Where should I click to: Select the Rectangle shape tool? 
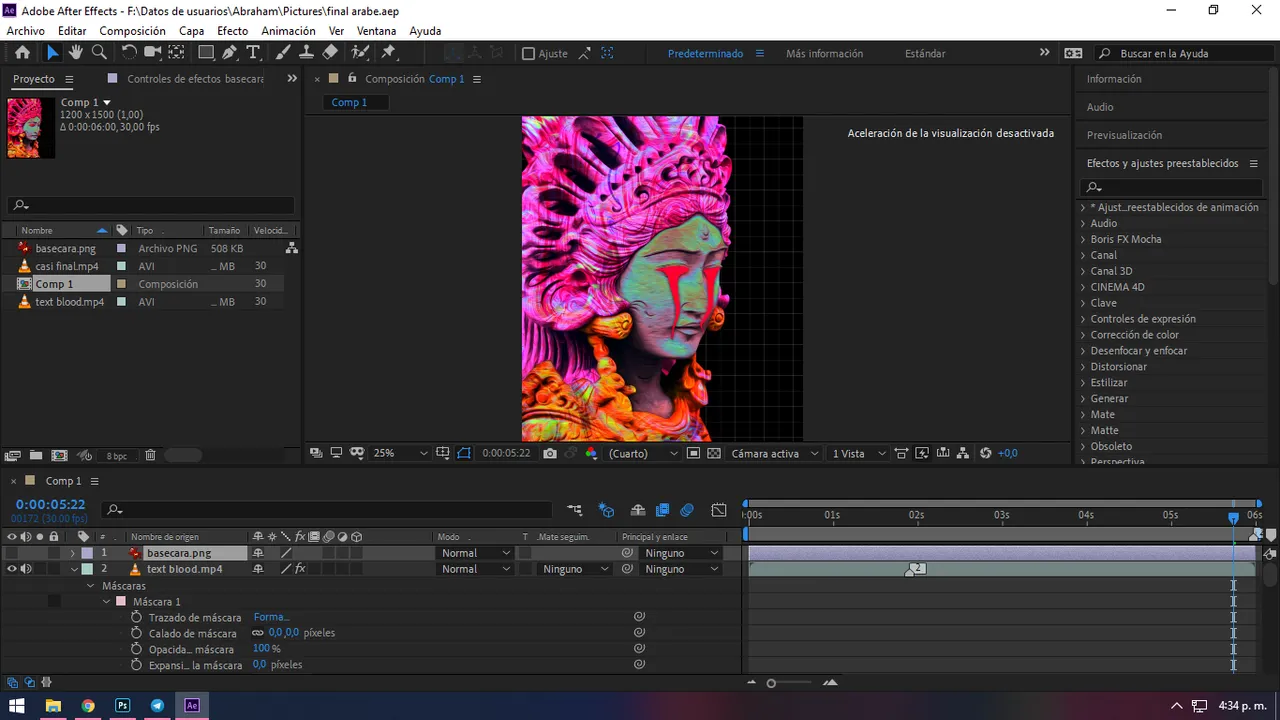click(206, 53)
